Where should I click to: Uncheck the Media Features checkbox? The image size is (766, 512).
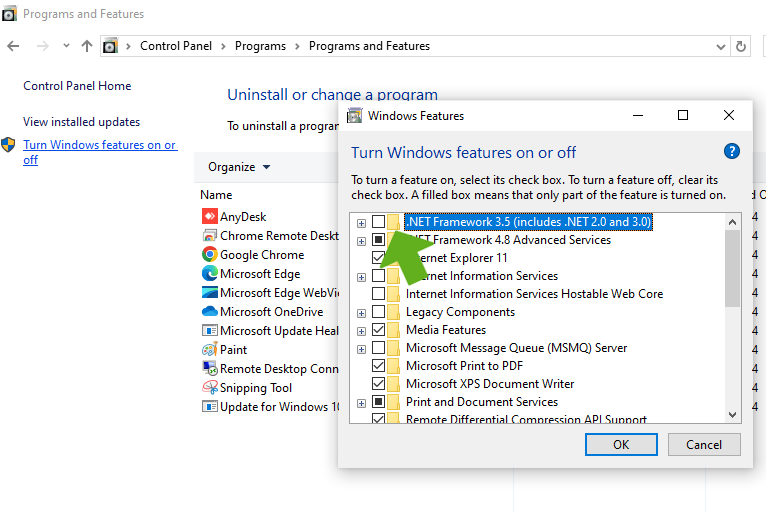point(378,330)
